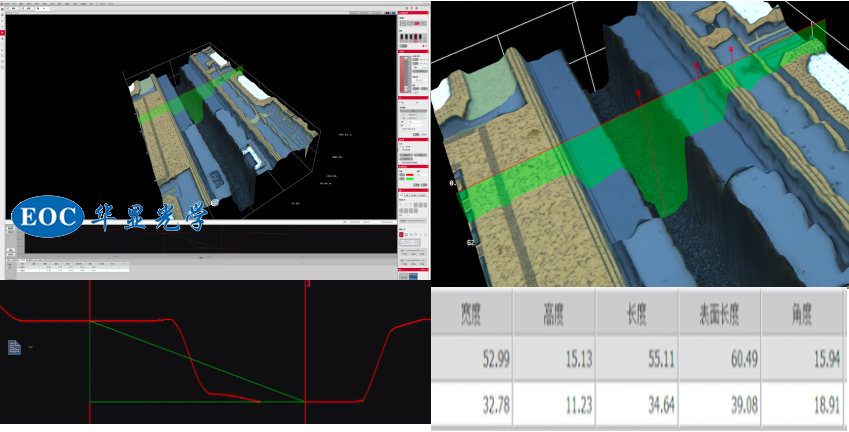Select the red highlighted tool in left toolbar
This screenshot has width=849, height=432.
click(x=3, y=32)
